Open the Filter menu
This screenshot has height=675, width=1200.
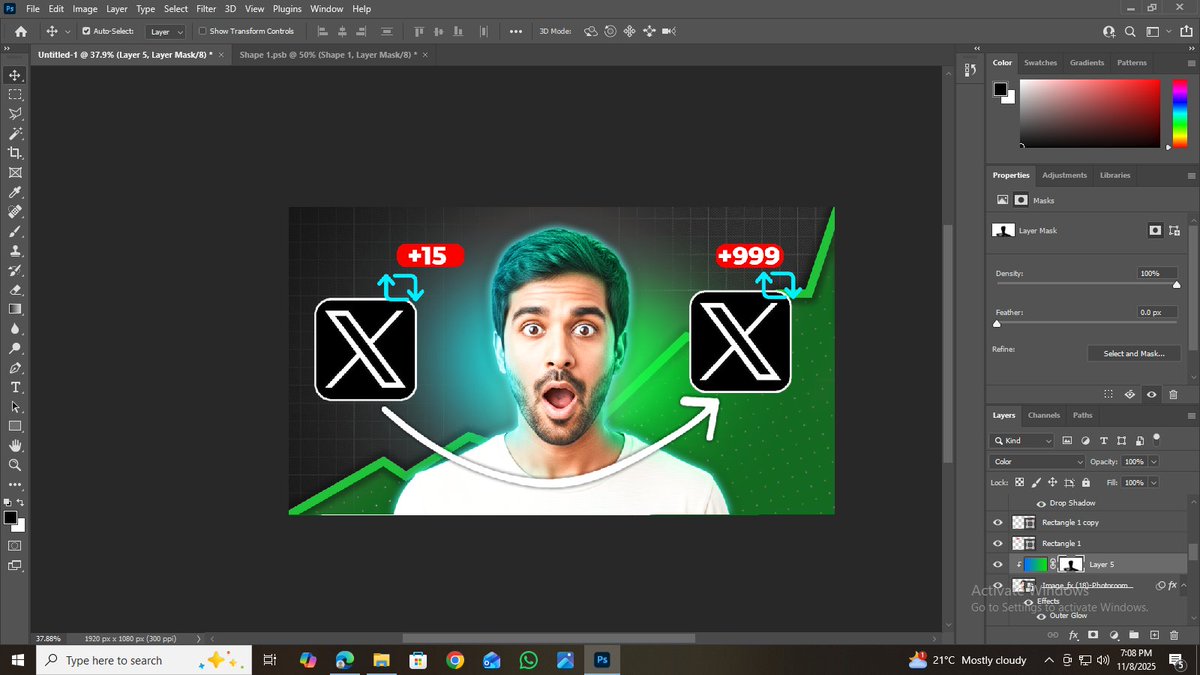click(206, 8)
